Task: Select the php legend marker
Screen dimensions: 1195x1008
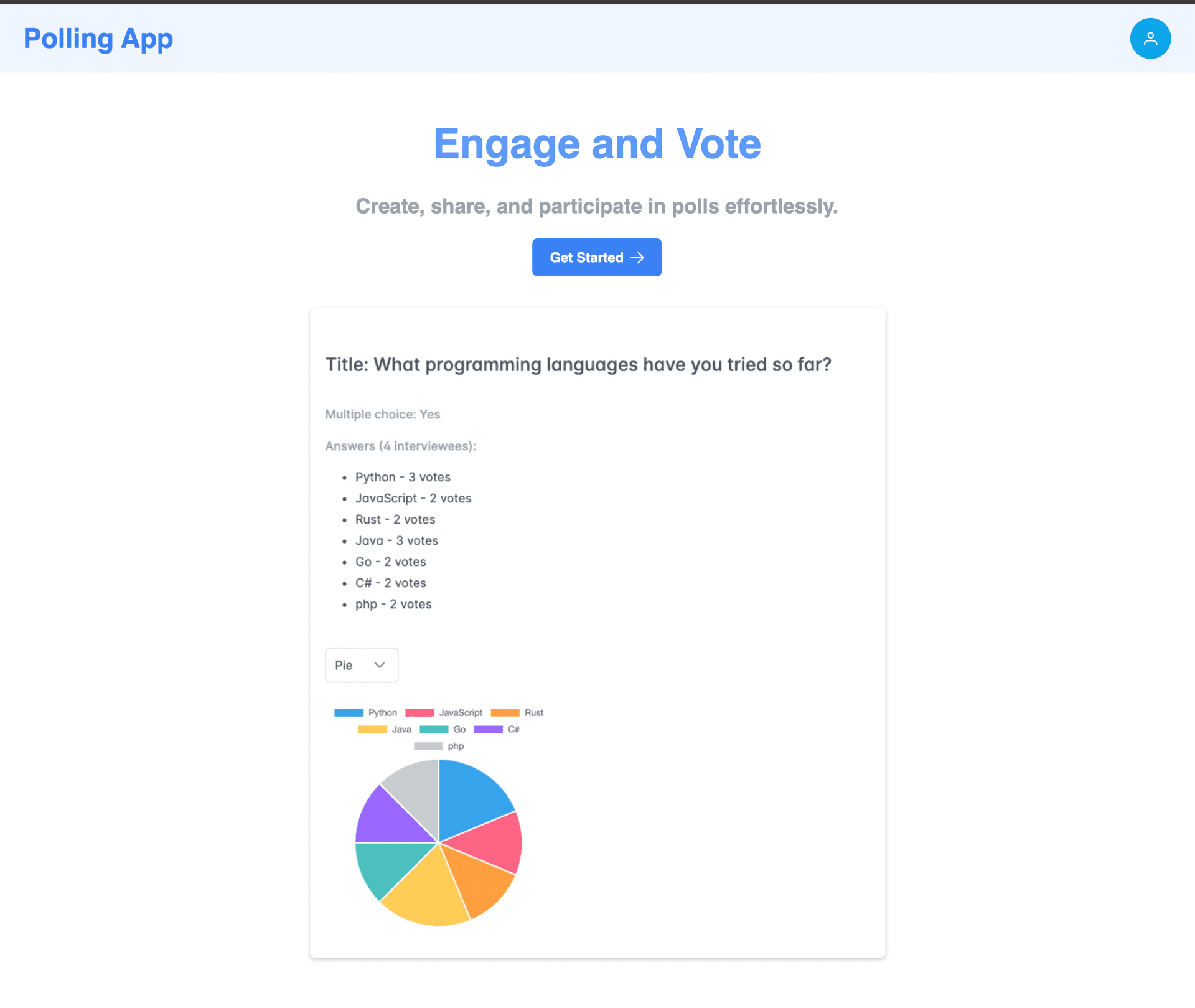Action: (429, 746)
